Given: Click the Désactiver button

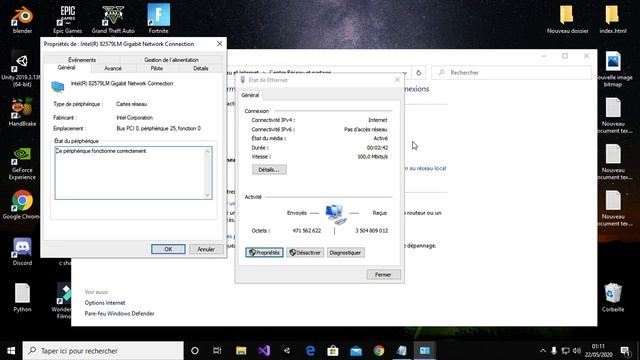Looking at the screenshot, I should (x=305, y=253).
